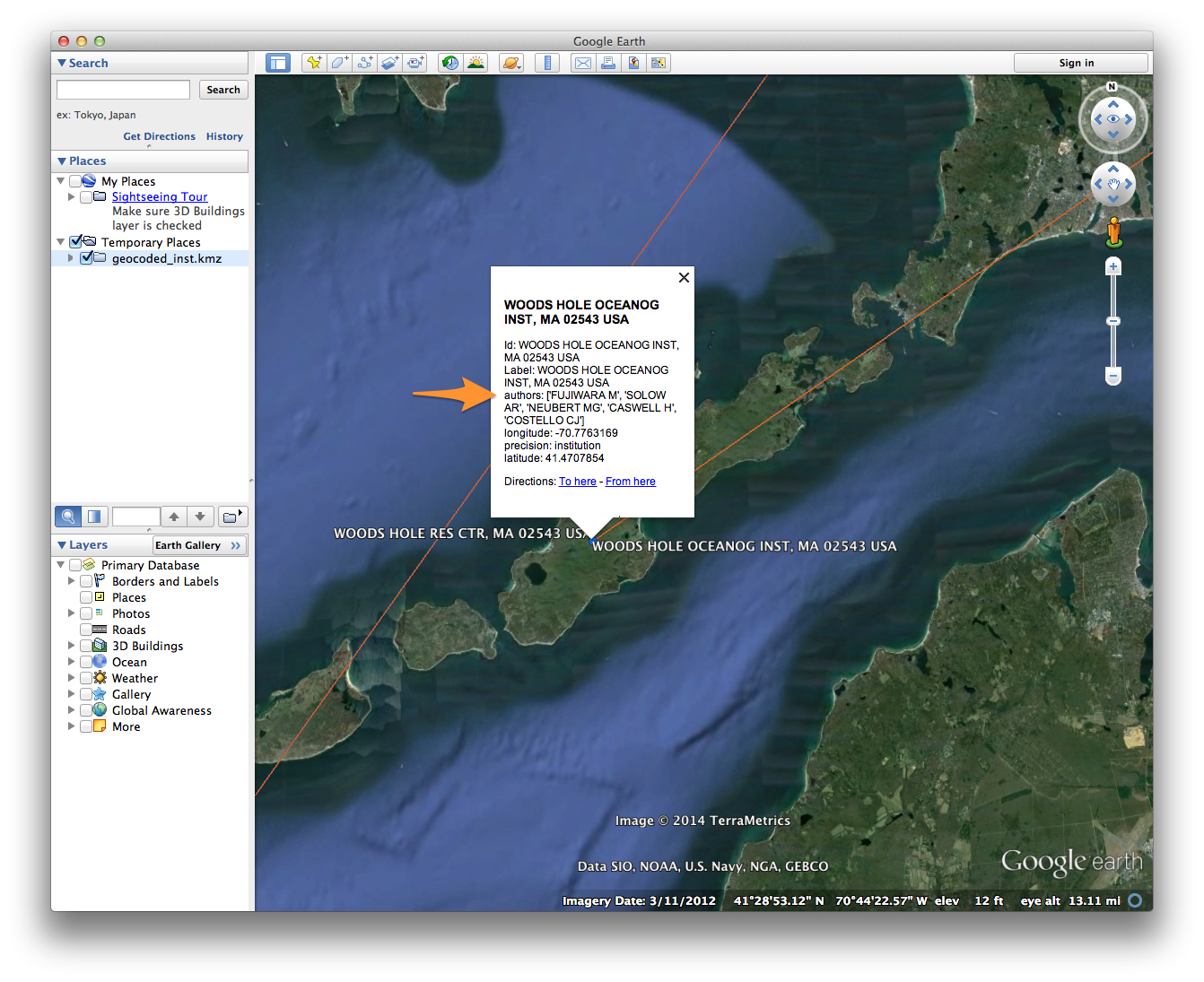Check the My Places checkbox
This screenshot has height=982, width=1204.
(x=75, y=181)
